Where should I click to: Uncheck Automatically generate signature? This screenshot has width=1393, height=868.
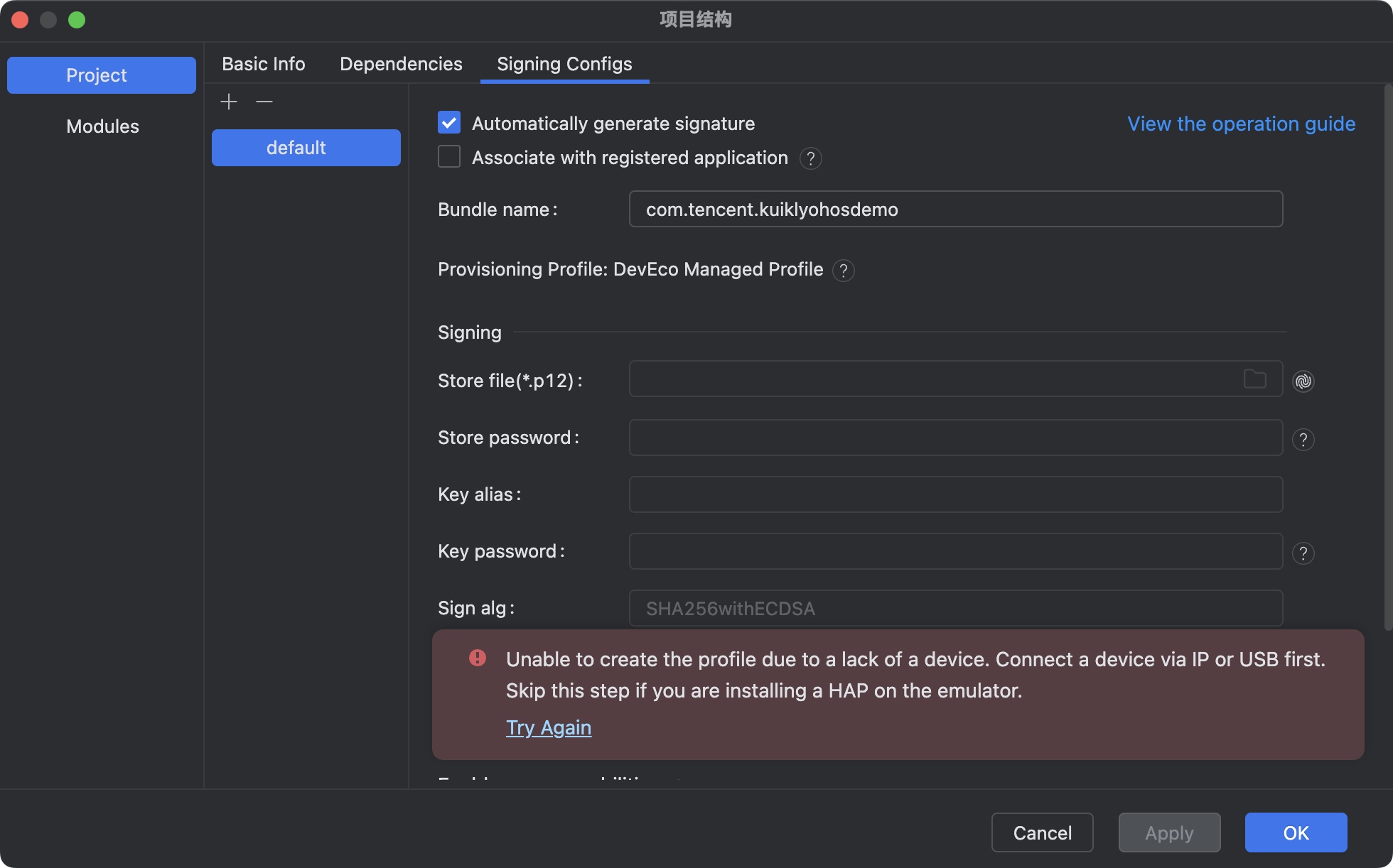[x=449, y=123]
